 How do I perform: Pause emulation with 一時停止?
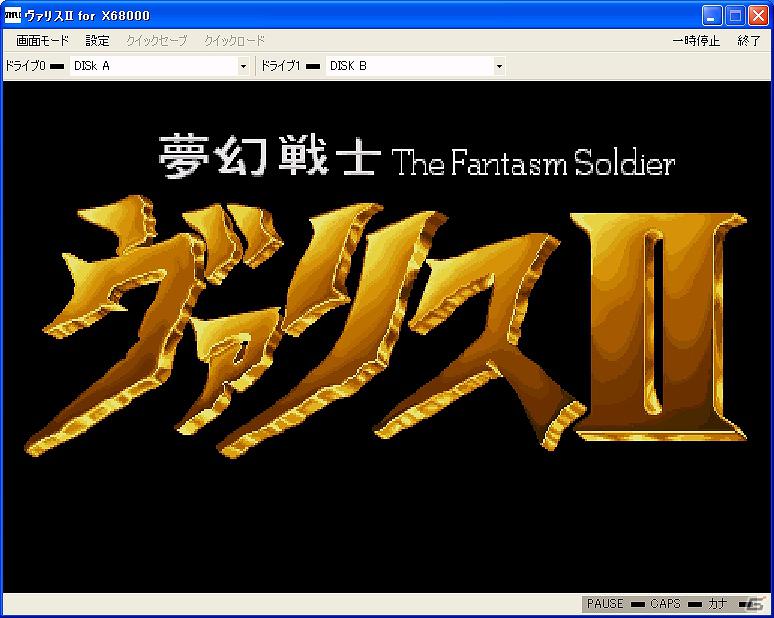(x=696, y=40)
